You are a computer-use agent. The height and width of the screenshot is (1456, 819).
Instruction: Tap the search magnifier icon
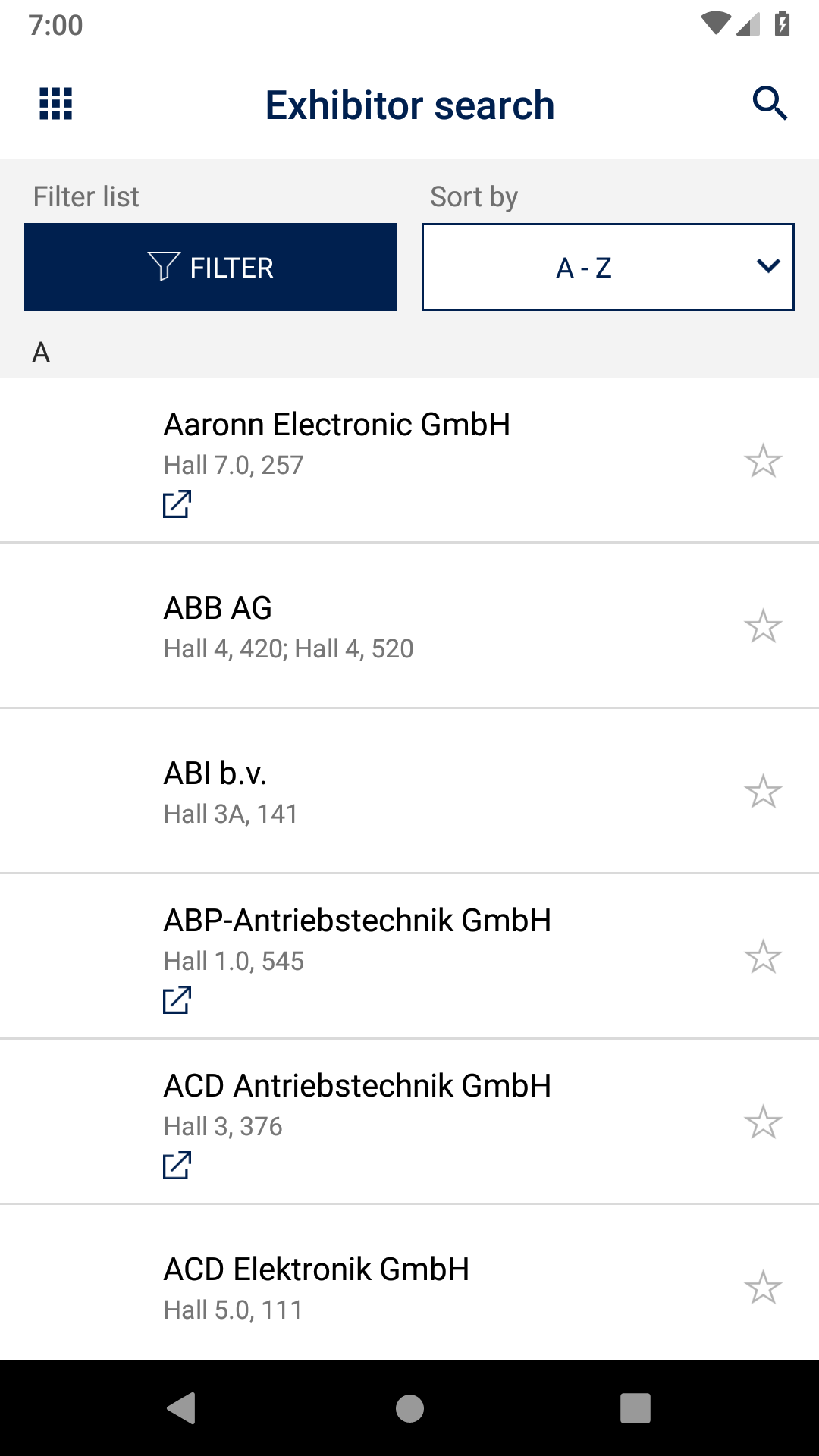tap(769, 103)
